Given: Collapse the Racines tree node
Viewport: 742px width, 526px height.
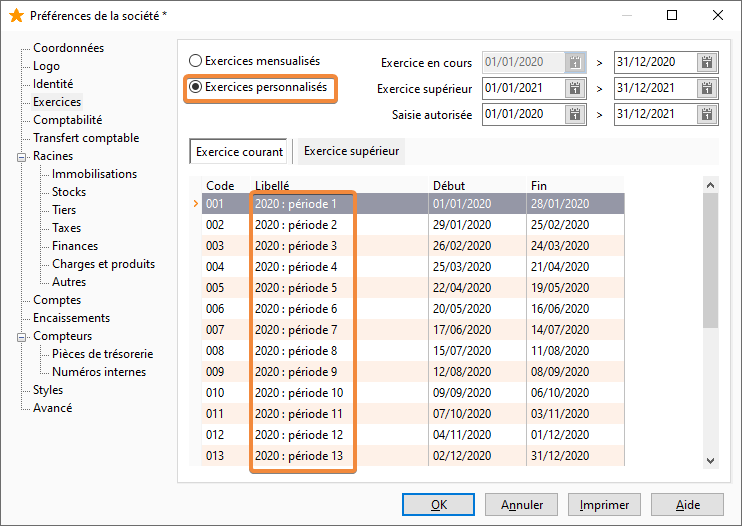Looking at the screenshot, I should (21, 157).
